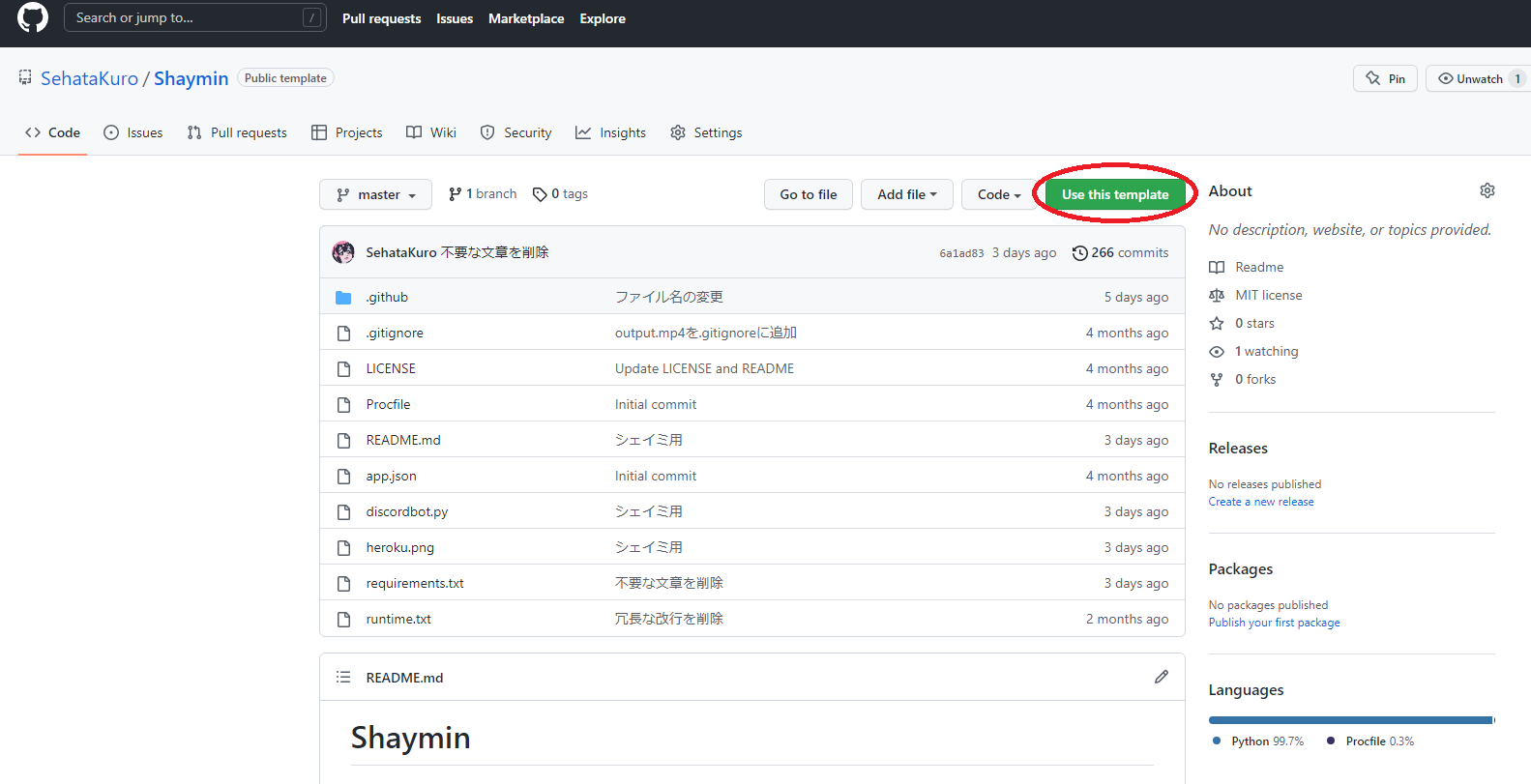This screenshot has width=1531, height=784.
Task: Open the .github folder
Action: click(387, 297)
